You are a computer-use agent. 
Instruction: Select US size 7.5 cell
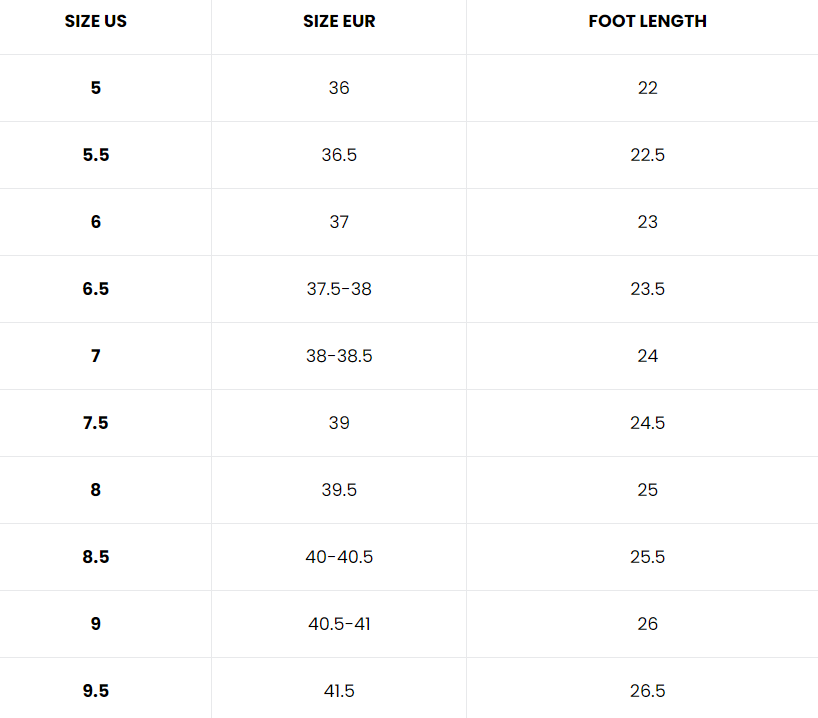(96, 423)
